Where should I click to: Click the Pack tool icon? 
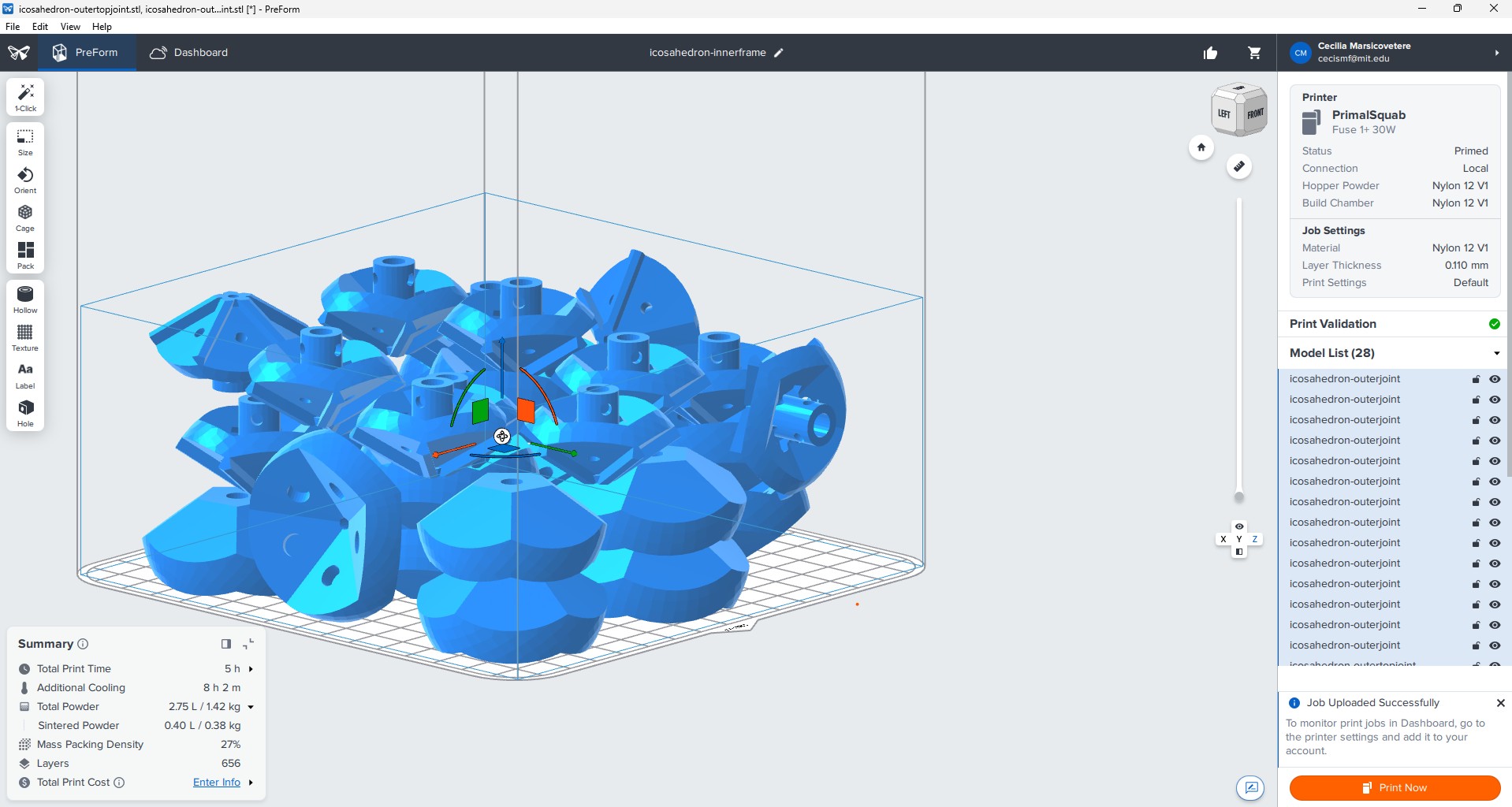[25, 255]
